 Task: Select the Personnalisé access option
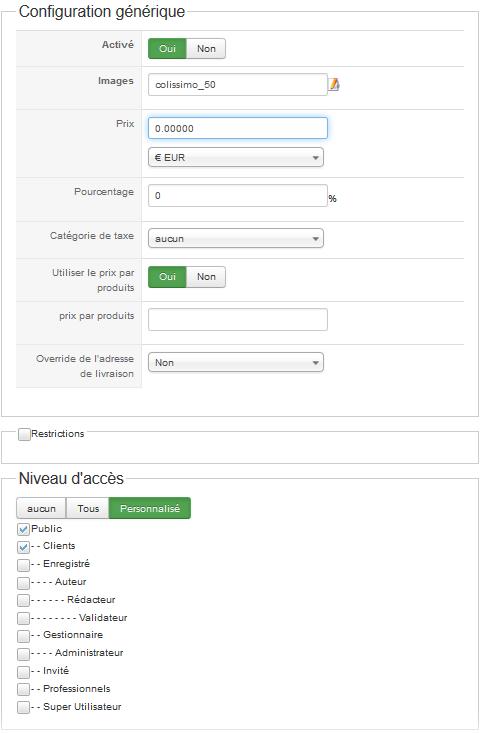pyautogui.click(x=150, y=508)
